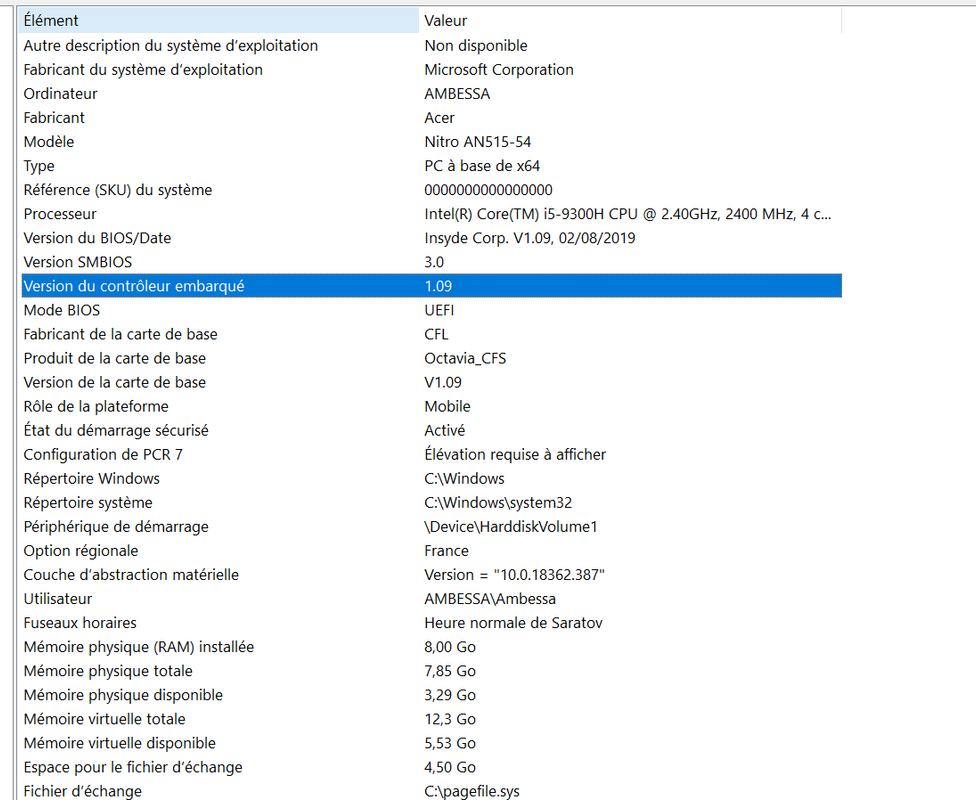Select the 'Couche d'abstraction matérielle' row

431,575
